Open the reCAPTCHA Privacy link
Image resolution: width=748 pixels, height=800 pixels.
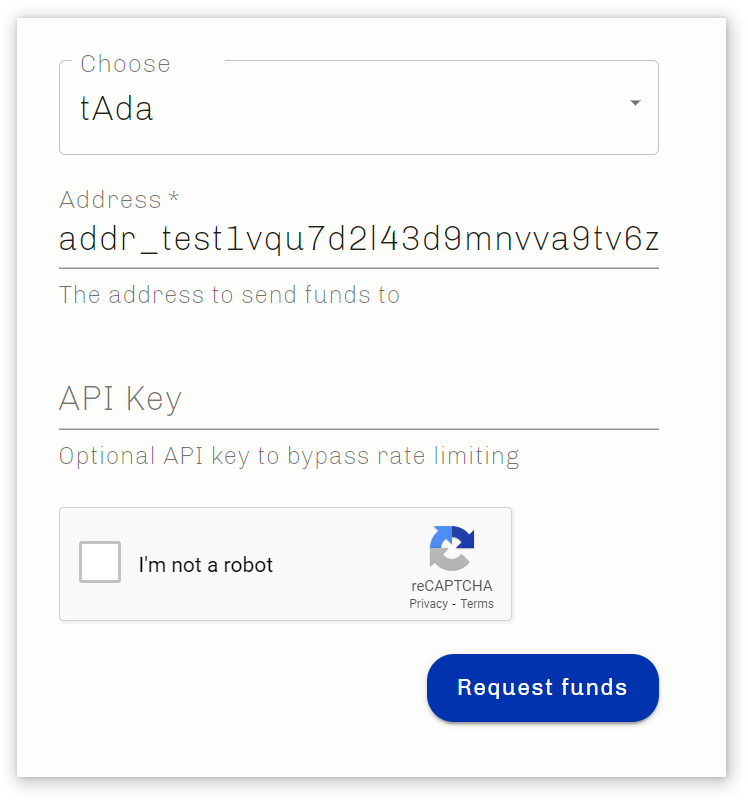[428, 604]
